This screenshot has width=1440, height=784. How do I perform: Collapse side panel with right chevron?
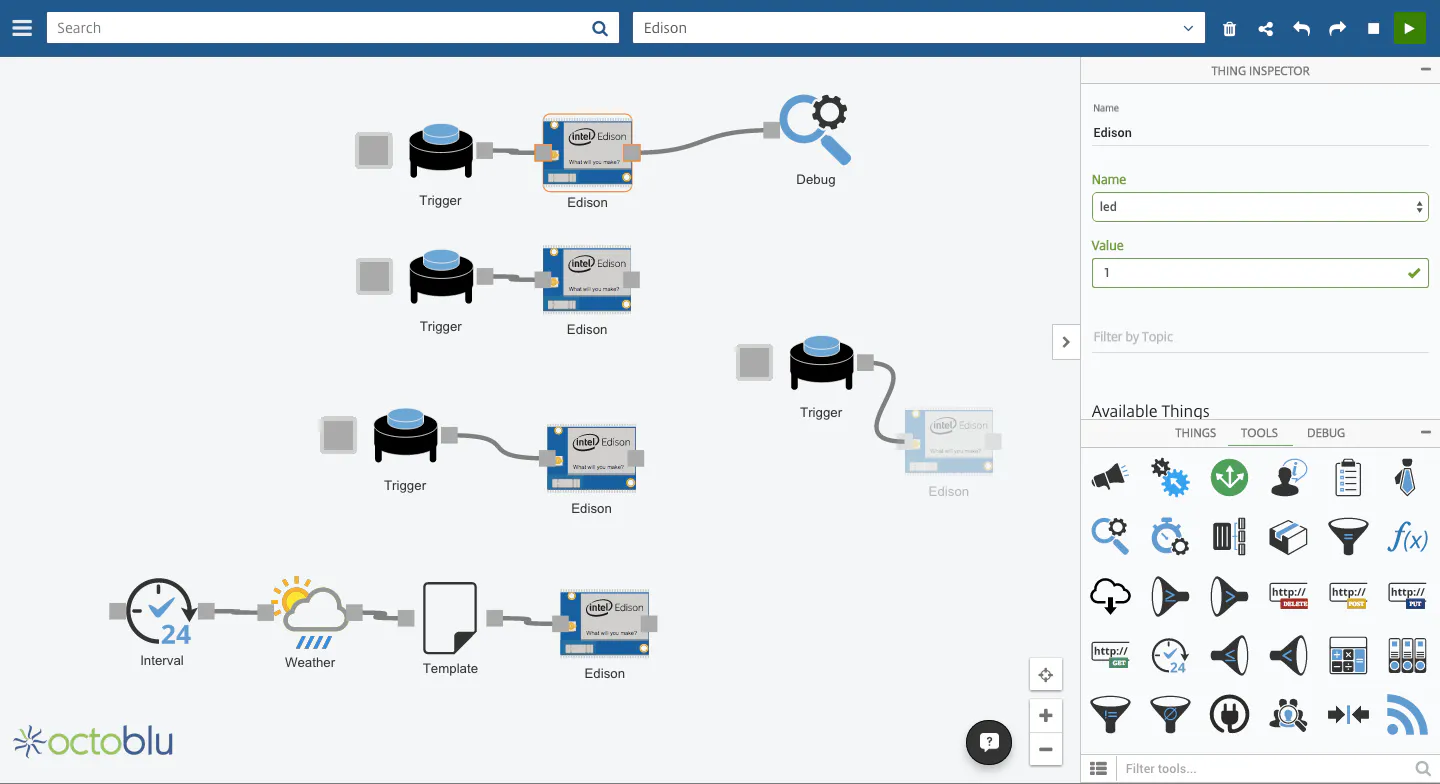click(1066, 341)
